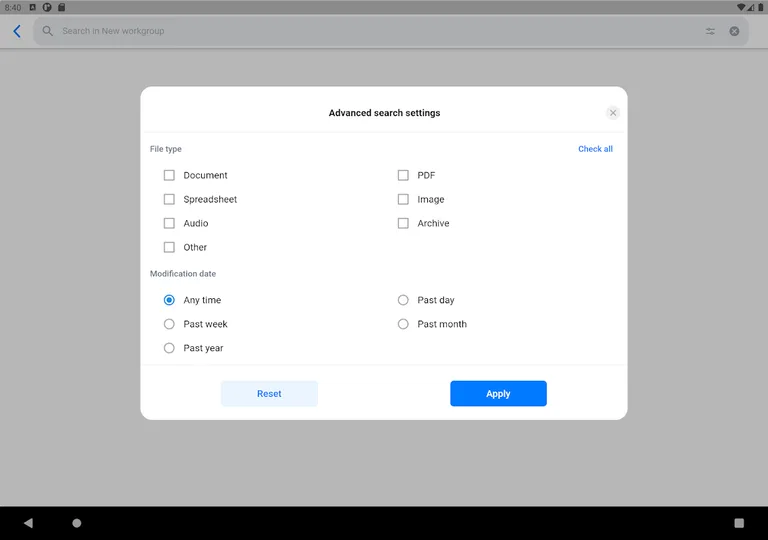Check the Audio file type box
The width and height of the screenshot is (768, 540).
click(x=169, y=223)
